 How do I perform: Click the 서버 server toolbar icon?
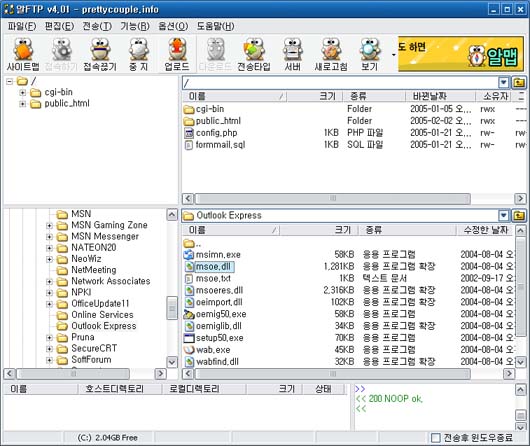292,54
